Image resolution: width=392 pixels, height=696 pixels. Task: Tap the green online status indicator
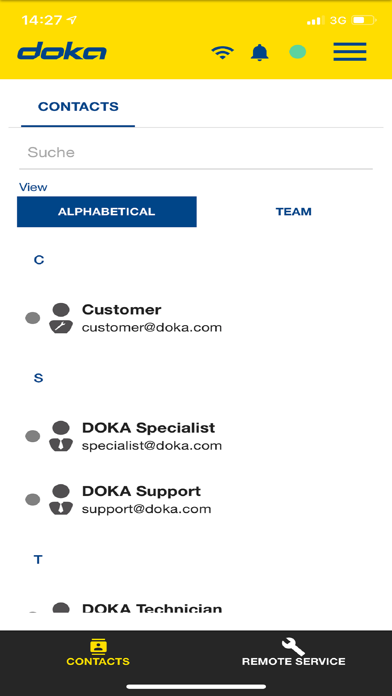[297, 52]
